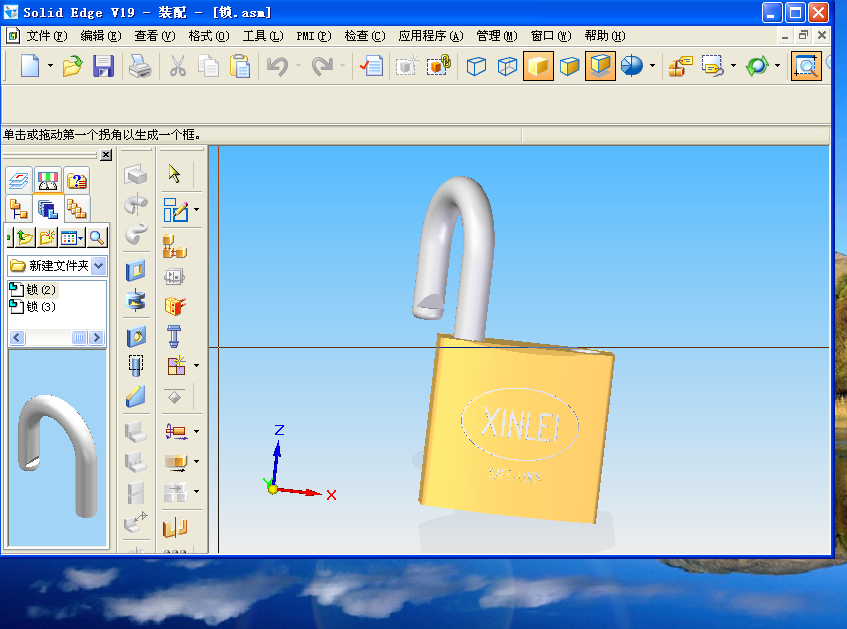The image size is (847, 629).
Task: Open the rotate view dropdown arrow
Action: [x=777, y=66]
